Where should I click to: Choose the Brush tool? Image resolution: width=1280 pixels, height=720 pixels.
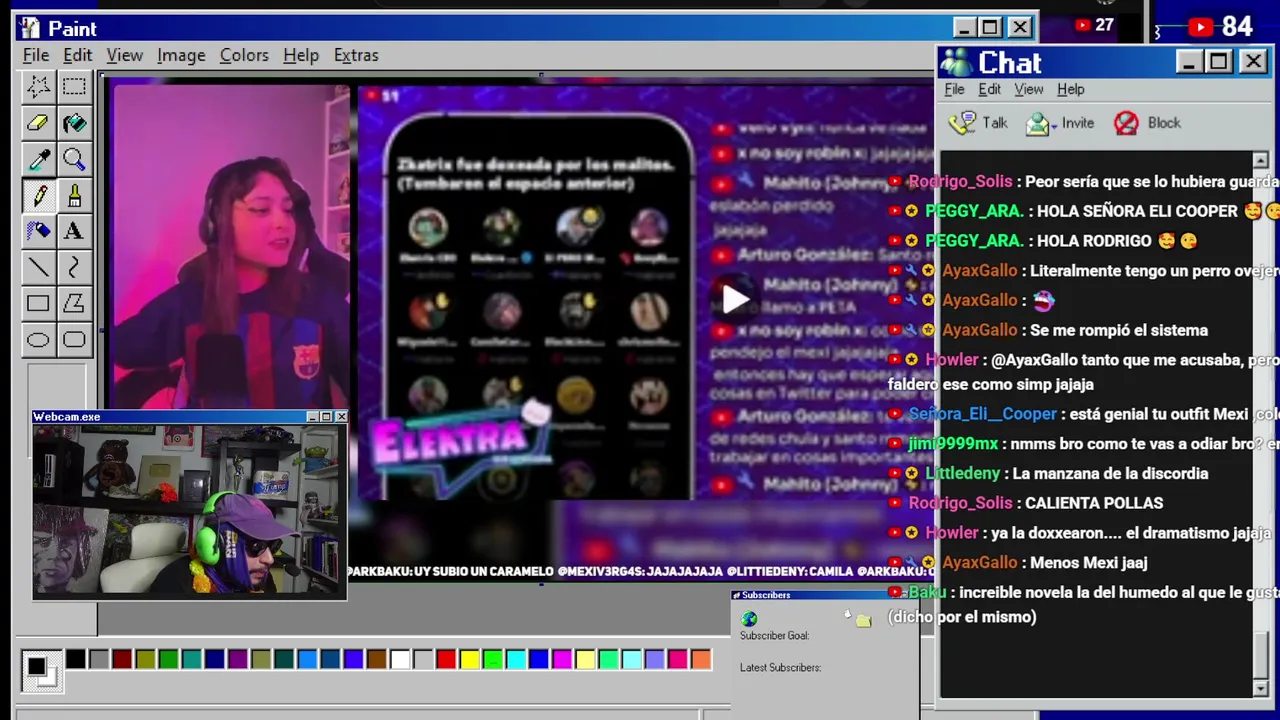74,195
